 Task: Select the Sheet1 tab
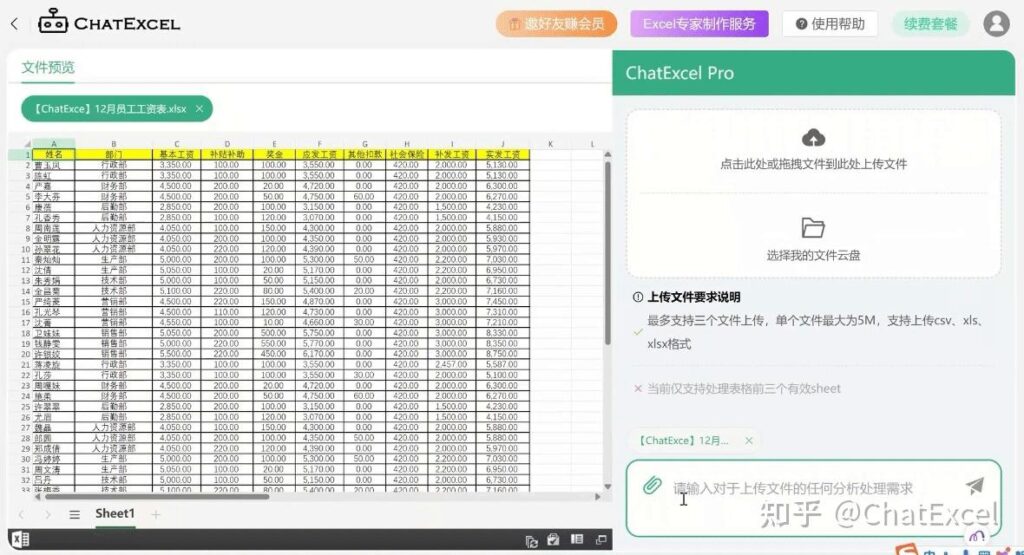point(115,514)
